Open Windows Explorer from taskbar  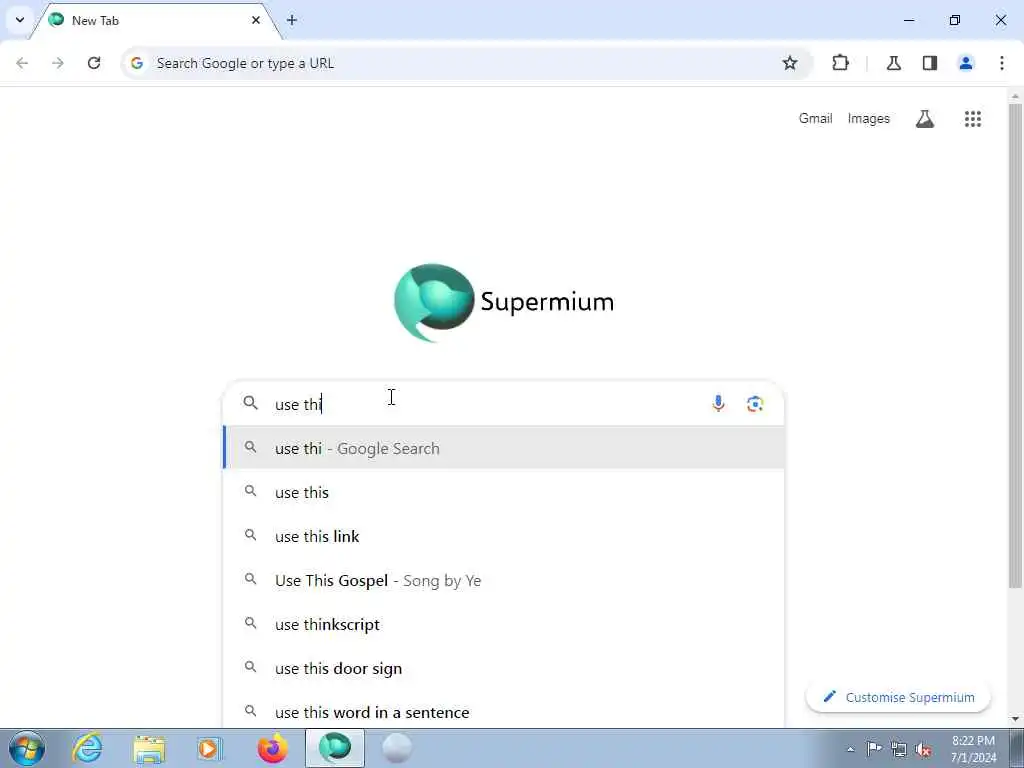(x=149, y=748)
